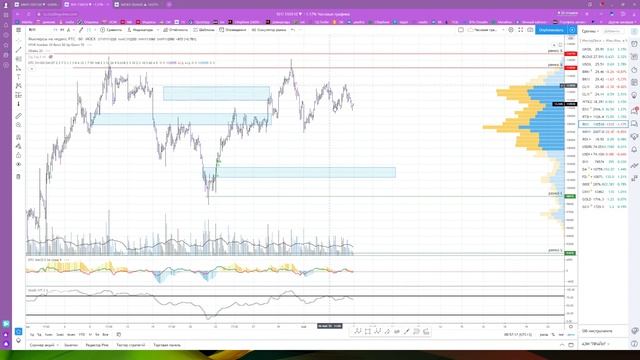Screen dimensions: 640x360
Task: Toggle the percent scale button
Action: tap(553, 335)
